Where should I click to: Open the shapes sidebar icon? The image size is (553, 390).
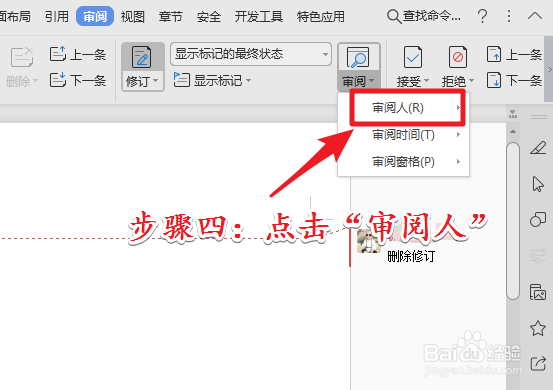coord(538,219)
